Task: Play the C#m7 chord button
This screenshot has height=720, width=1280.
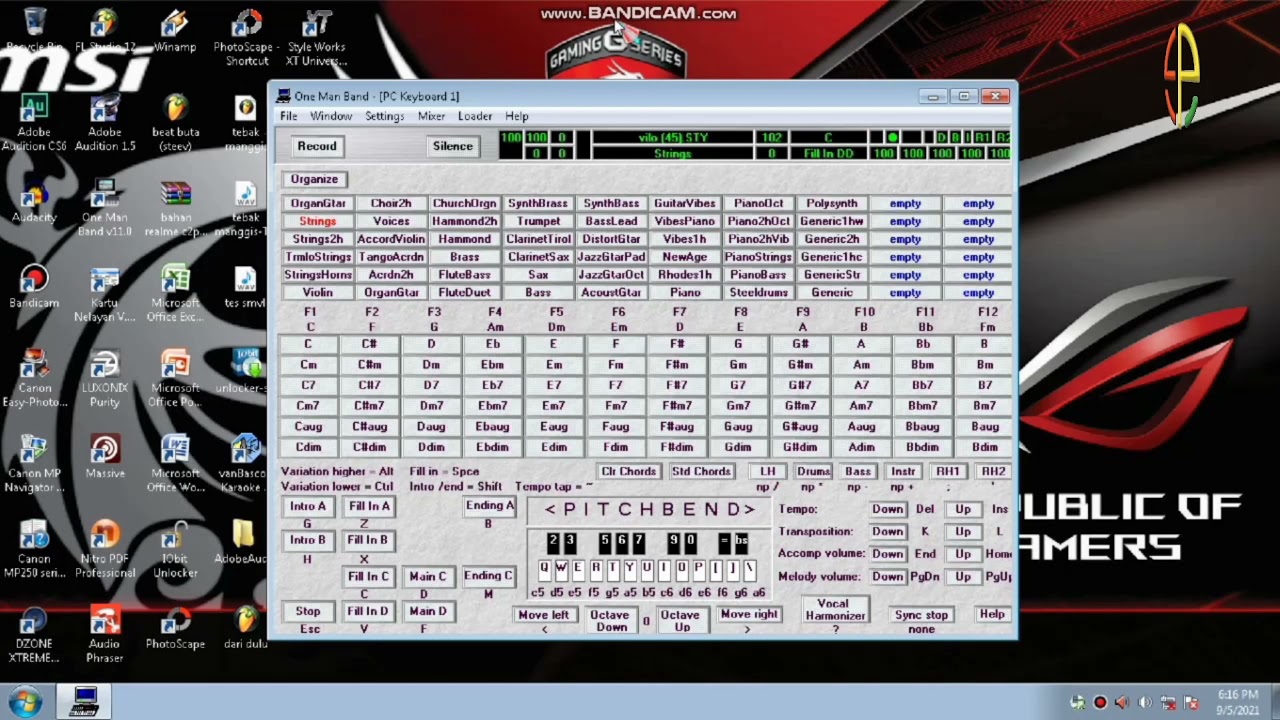Action: [x=369, y=406]
